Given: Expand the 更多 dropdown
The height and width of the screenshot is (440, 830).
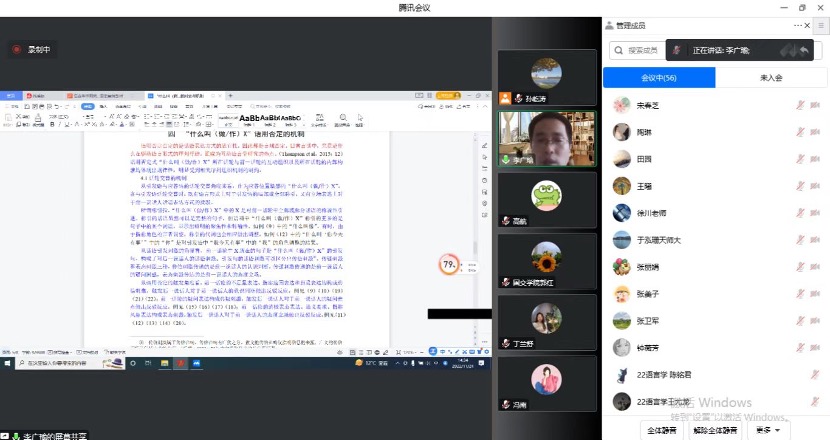Looking at the screenshot, I should [770, 429].
